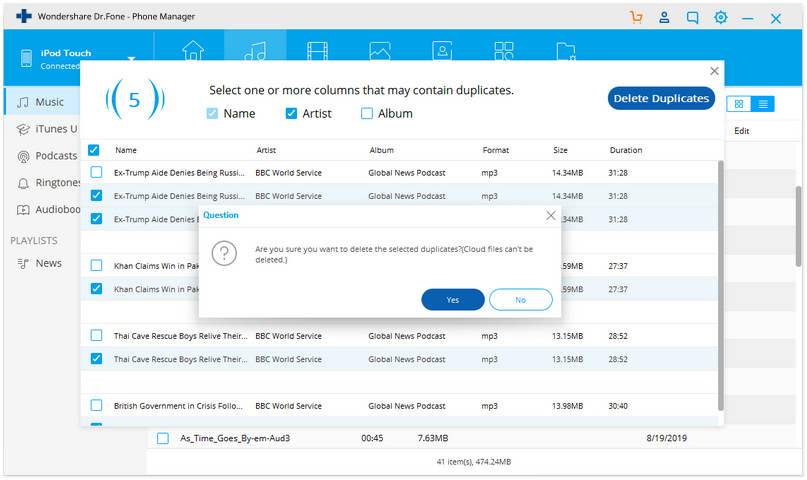Open the feedback chat icon

(x=693, y=18)
